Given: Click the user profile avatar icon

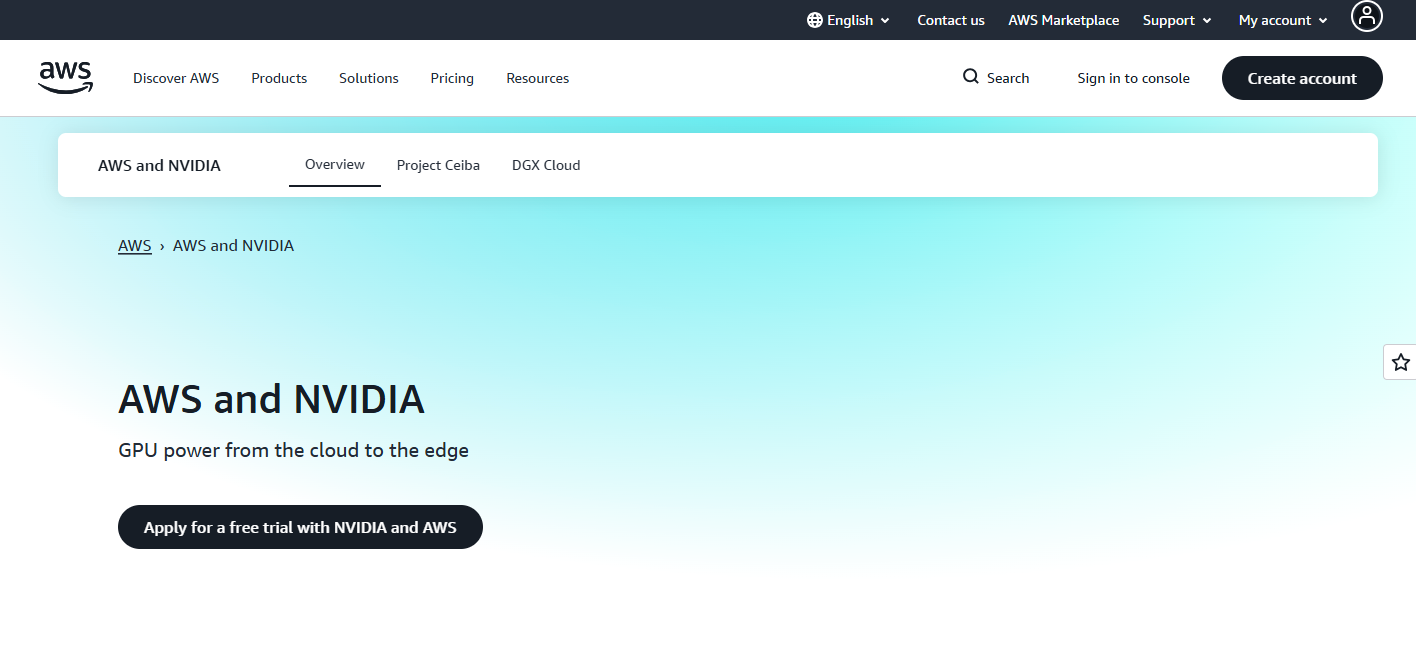Looking at the screenshot, I should point(1366,16).
